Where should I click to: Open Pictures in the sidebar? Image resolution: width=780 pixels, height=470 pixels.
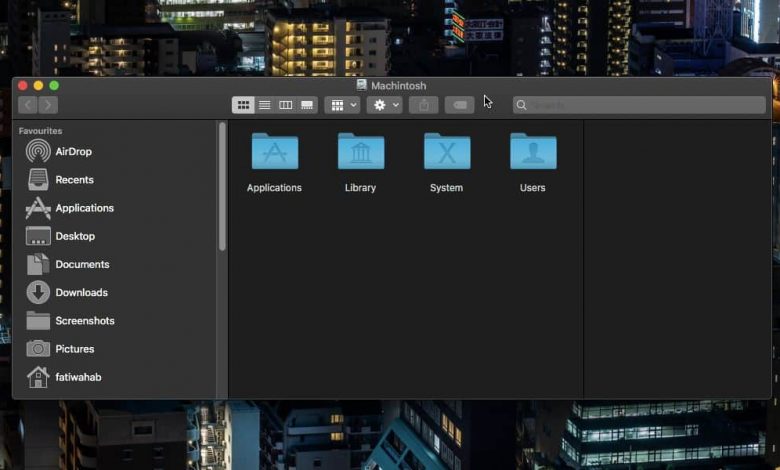click(x=60, y=349)
